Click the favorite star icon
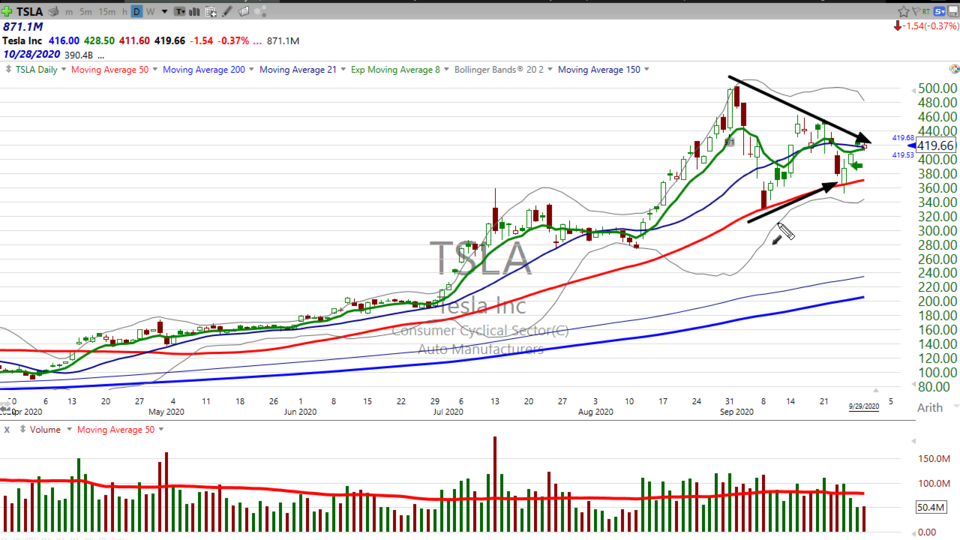 point(903,11)
